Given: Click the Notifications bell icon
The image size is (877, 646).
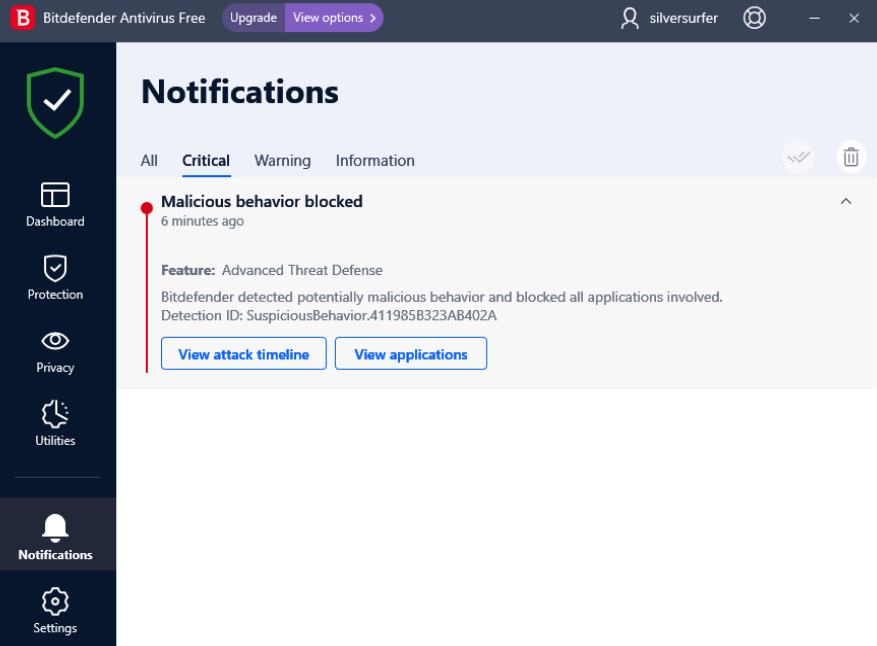Looking at the screenshot, I should [55, 528].
